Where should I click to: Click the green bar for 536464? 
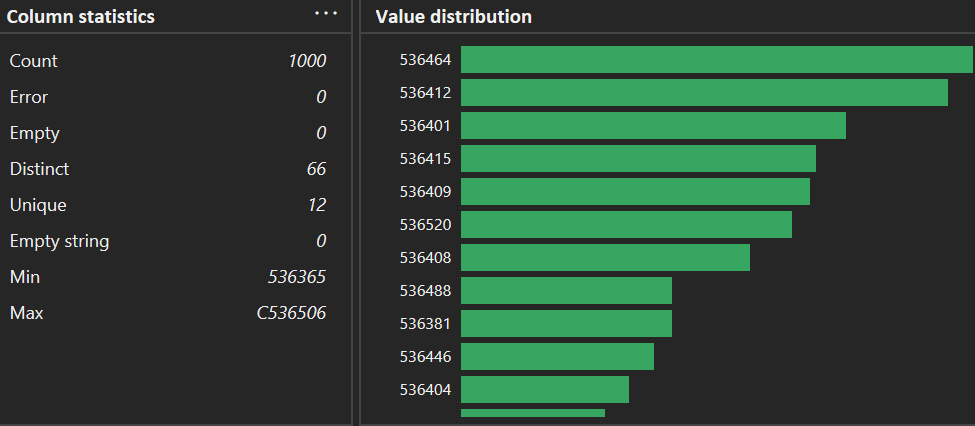tap(716, 60)
